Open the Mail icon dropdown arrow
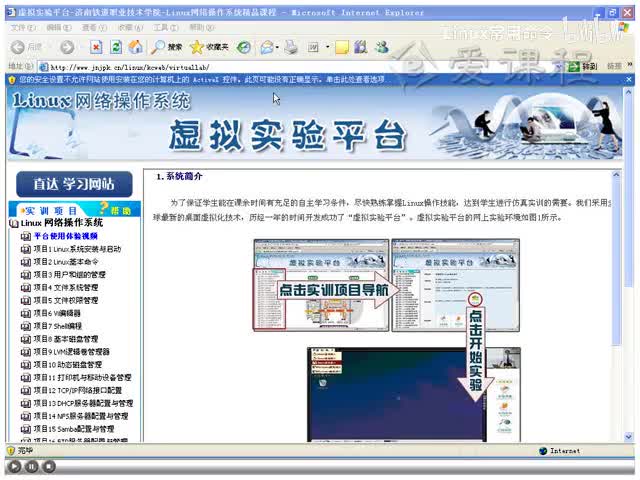This screenshot has height=480, width=640. pos(278,47)
